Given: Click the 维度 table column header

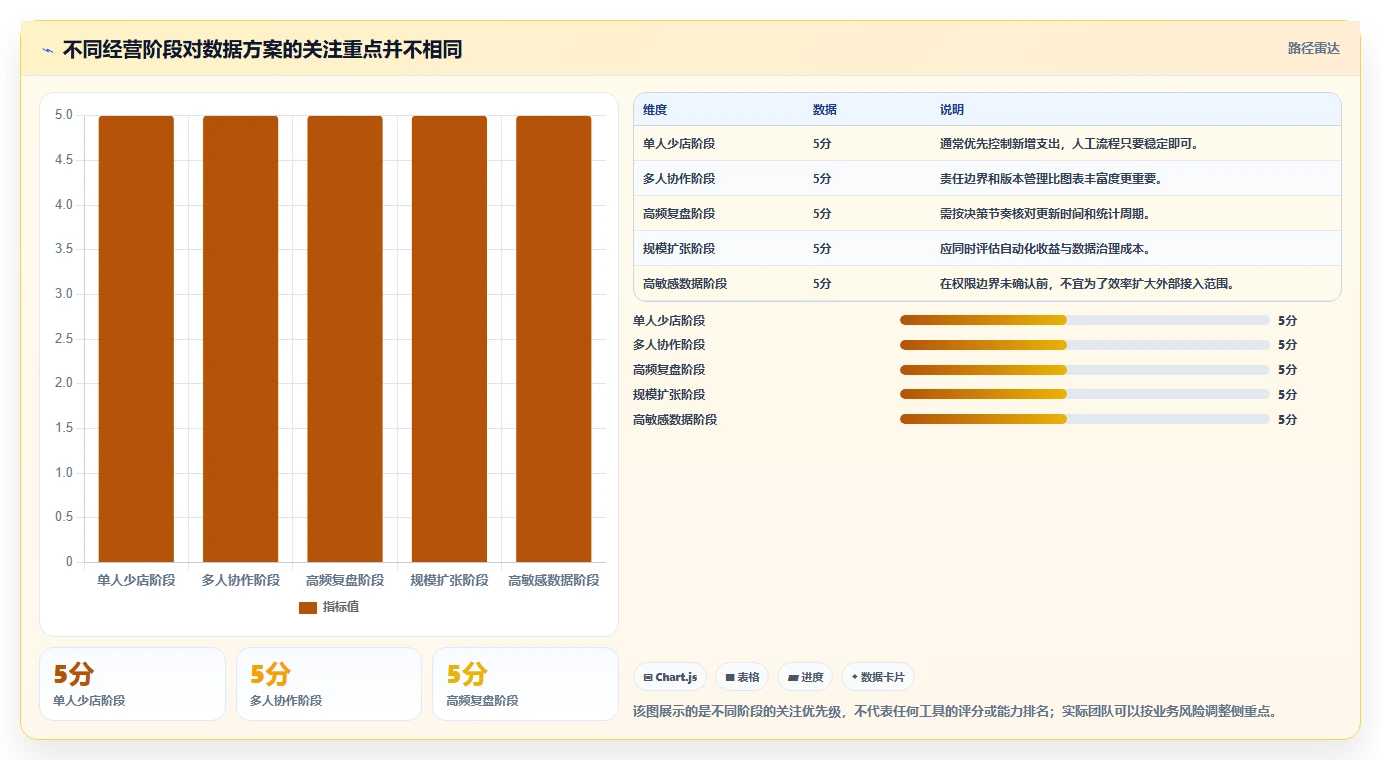Looking at the screenshot, I should pyautogui.click(x=655, y=109).
